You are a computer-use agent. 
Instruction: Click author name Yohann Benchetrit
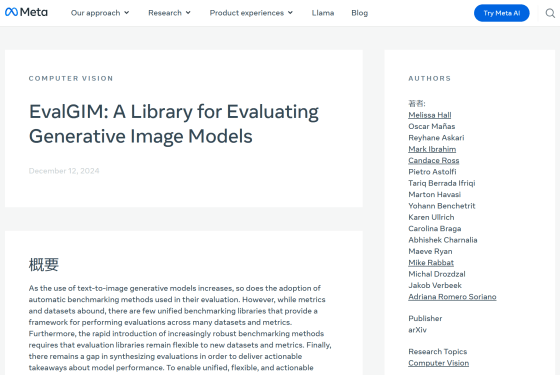(442, 206)
